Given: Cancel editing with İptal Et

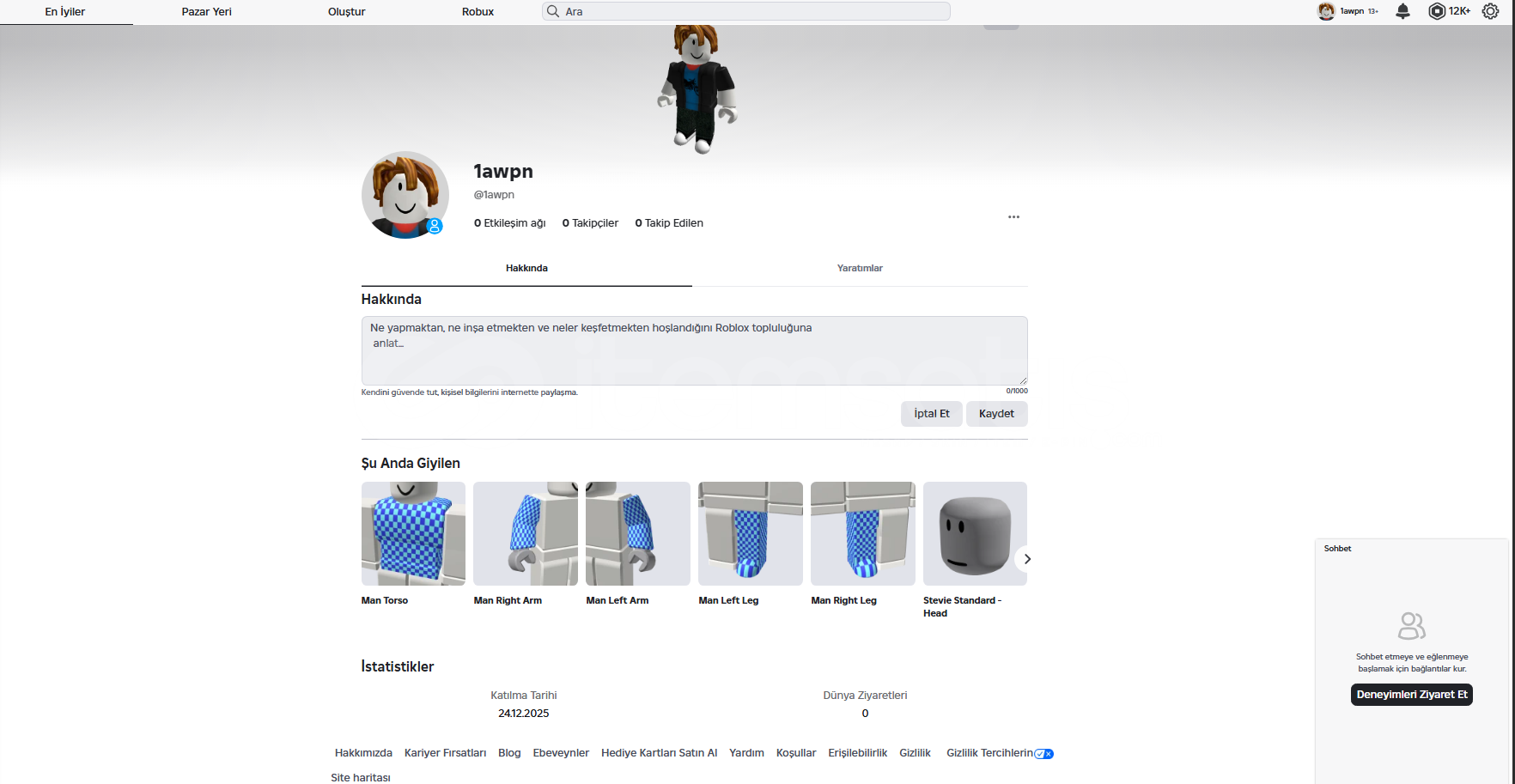Looking at the screenshot, I should (x=932, y=414).
